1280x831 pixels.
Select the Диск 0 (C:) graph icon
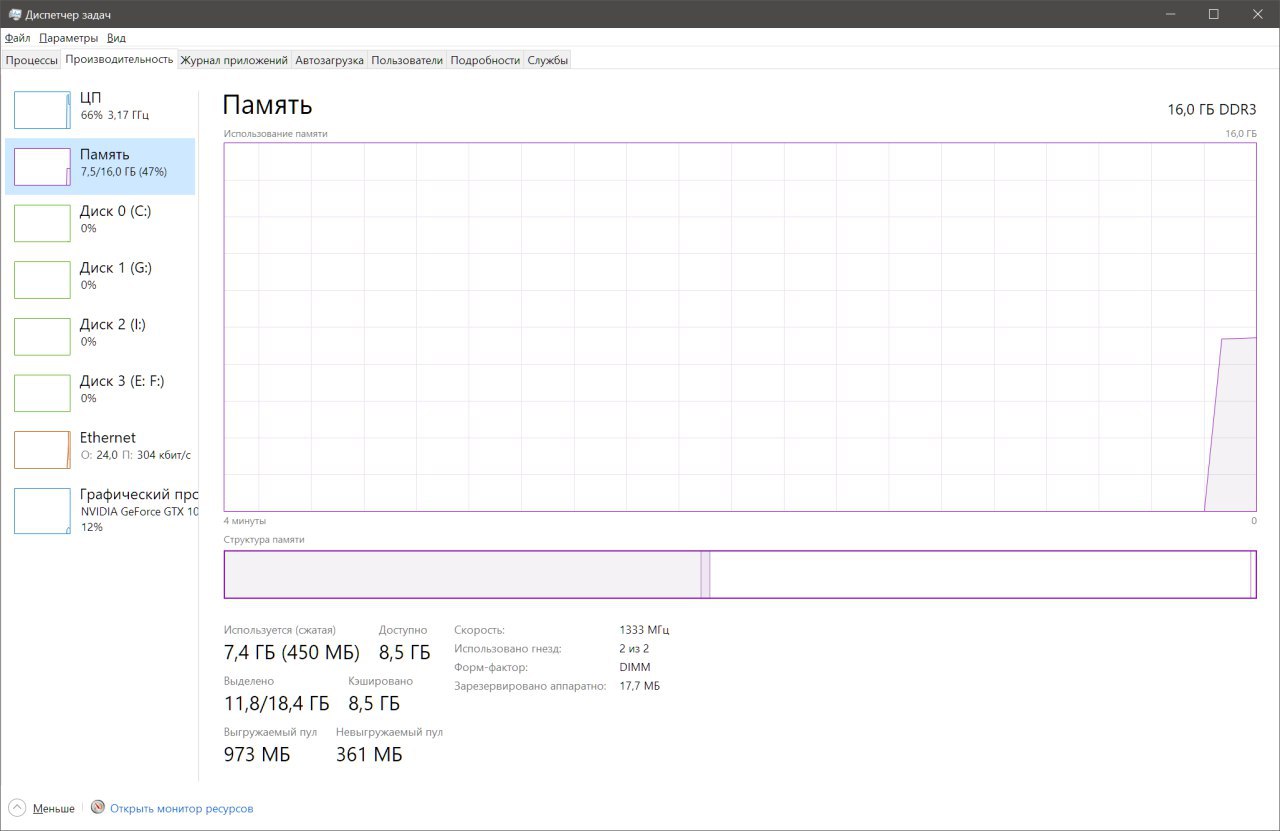(42, 223)
